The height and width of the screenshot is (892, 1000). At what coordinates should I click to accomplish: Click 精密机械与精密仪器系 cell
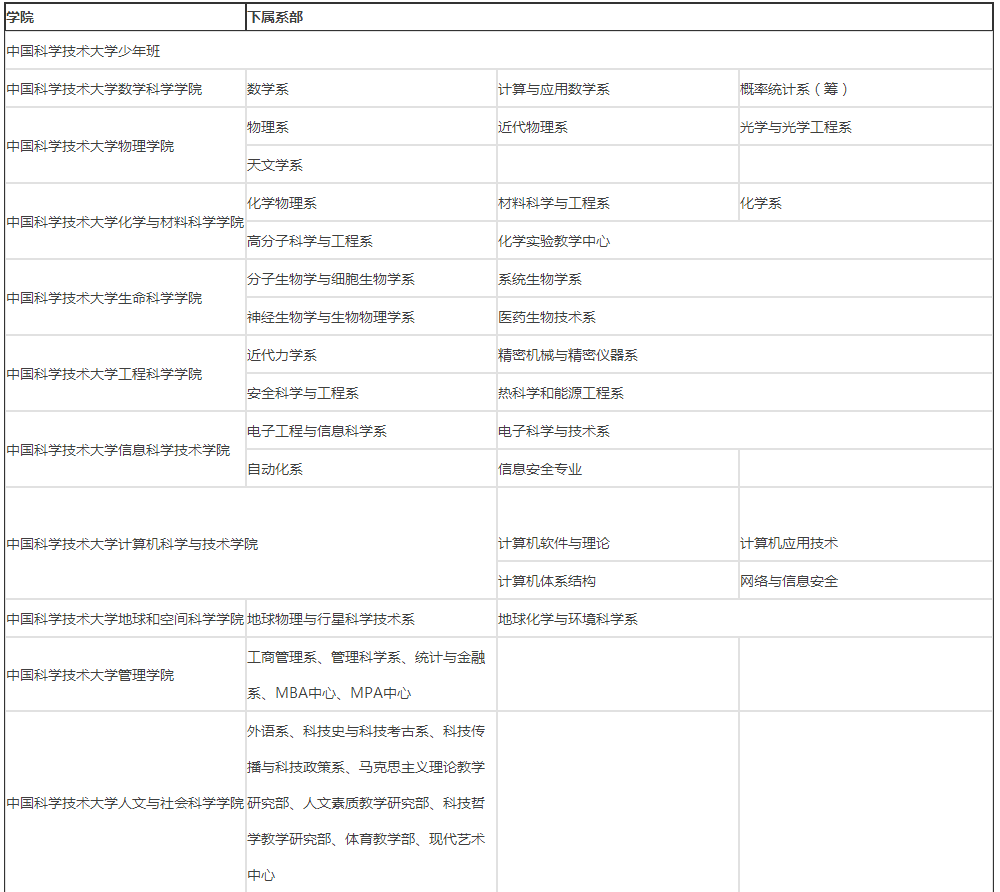[745, 355]
